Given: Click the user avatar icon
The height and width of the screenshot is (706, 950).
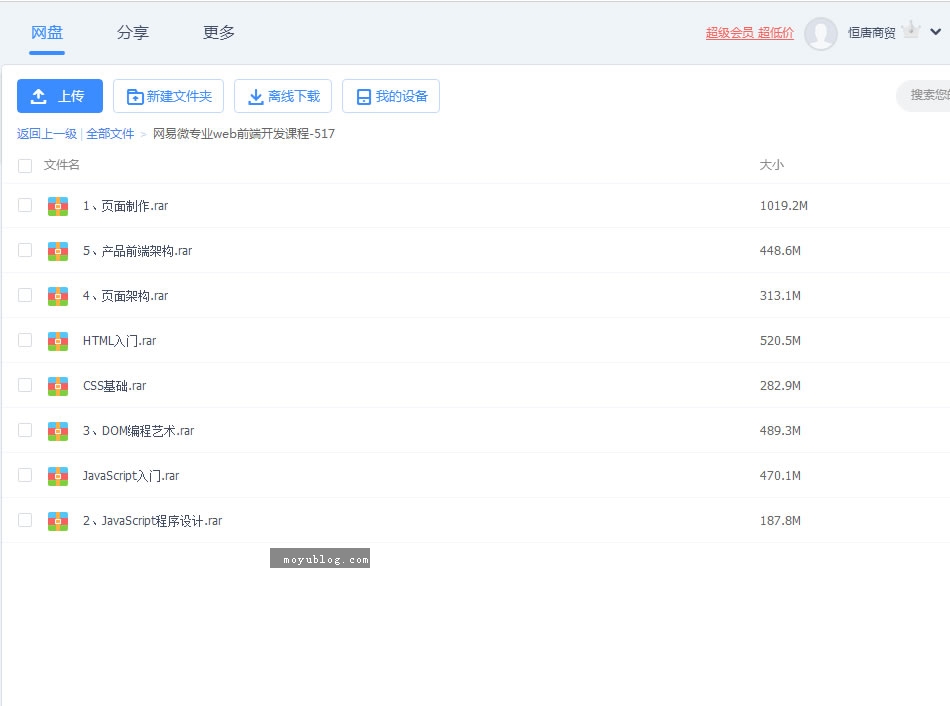Looking at the screenshot, I should 820,33.
